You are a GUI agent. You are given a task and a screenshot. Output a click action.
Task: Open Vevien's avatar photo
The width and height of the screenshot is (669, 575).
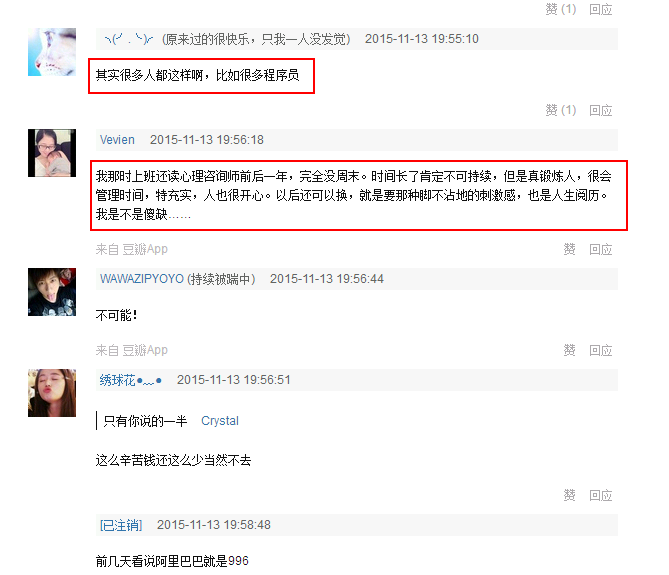[x=52, y=153]
